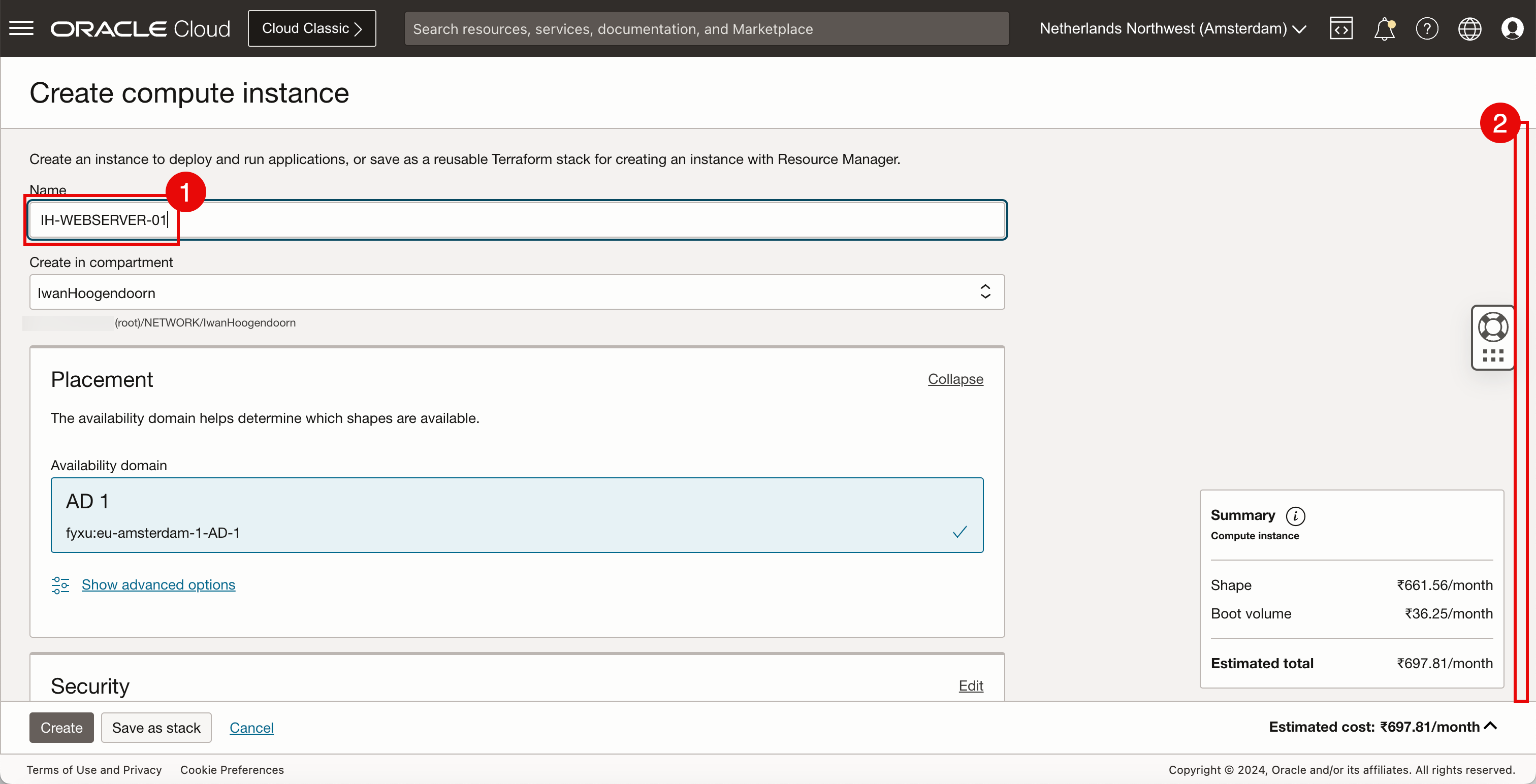Open the announcements bell icon
Screen dimensions: 1536x784
1384,28
